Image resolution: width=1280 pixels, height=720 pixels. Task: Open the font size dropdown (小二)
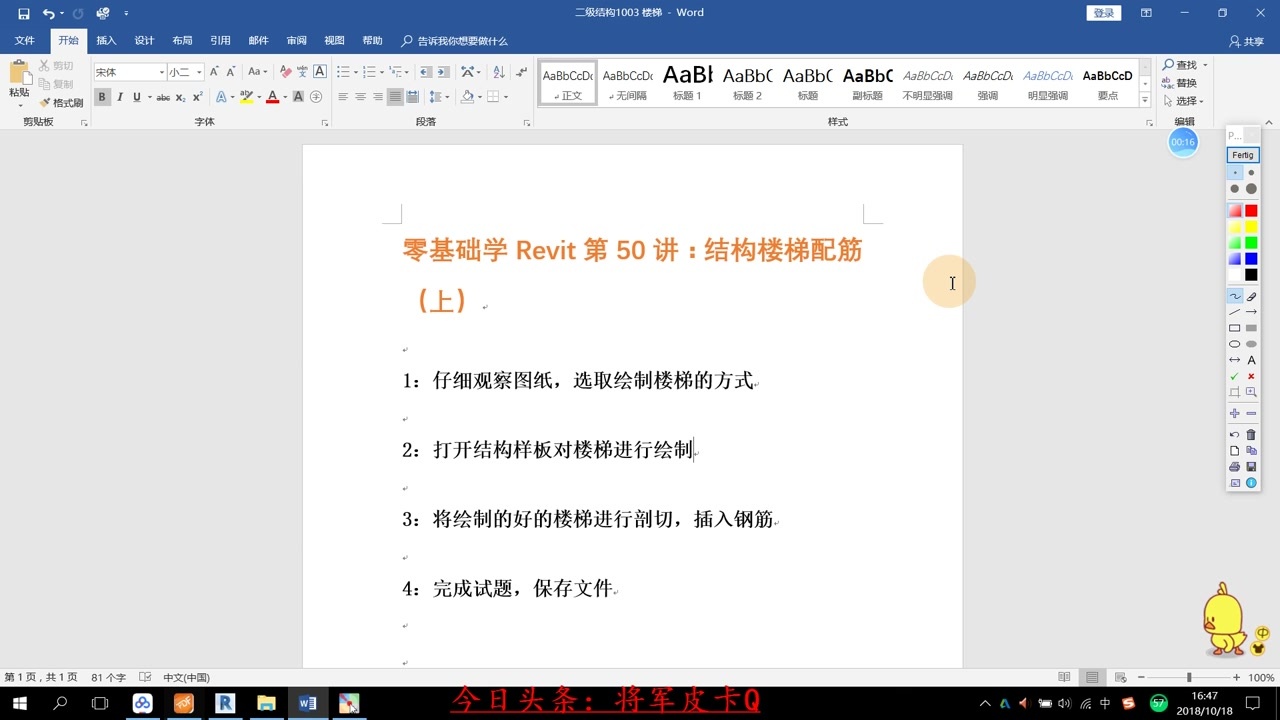[199, 72]
